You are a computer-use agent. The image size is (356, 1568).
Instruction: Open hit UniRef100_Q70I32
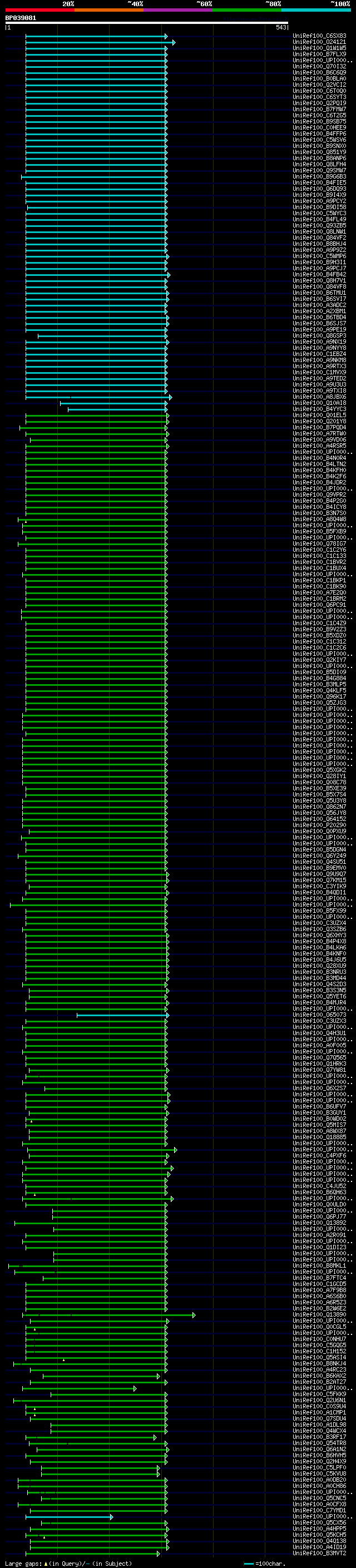pyautogui.click(x=319, y=66)
